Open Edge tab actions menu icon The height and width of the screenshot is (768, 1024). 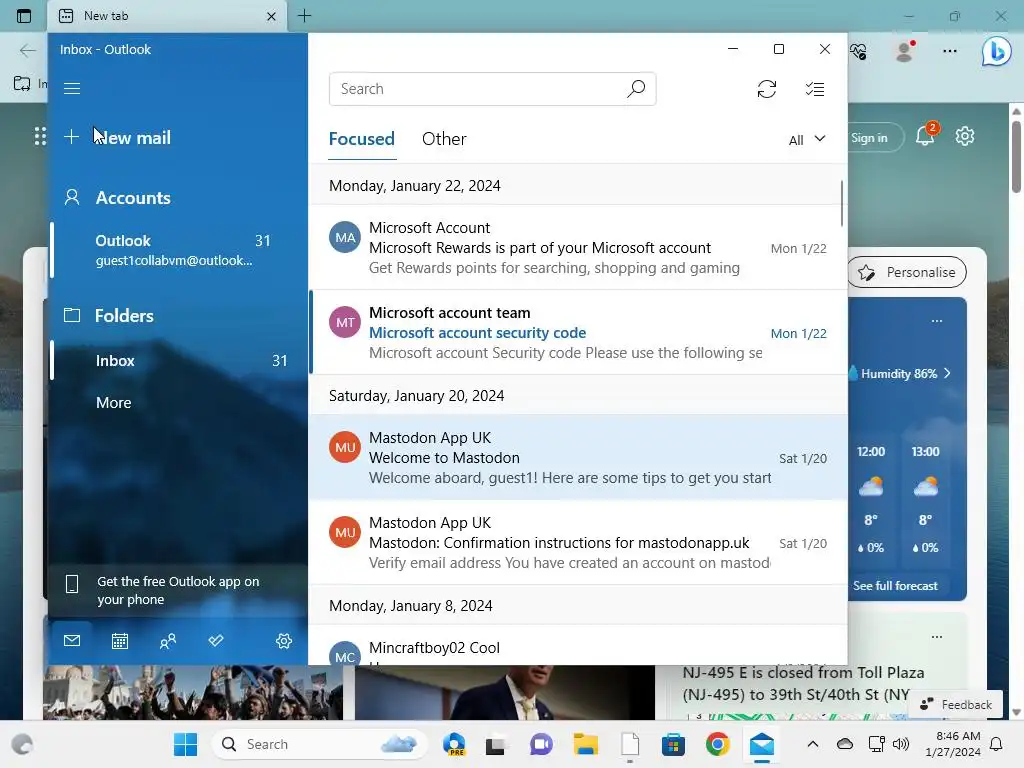point(24,16)
